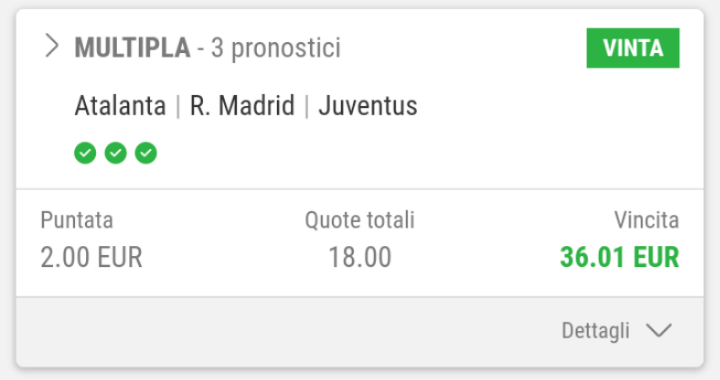Click the 36.01 EUR winnings amount

click(x=619, y=257)
